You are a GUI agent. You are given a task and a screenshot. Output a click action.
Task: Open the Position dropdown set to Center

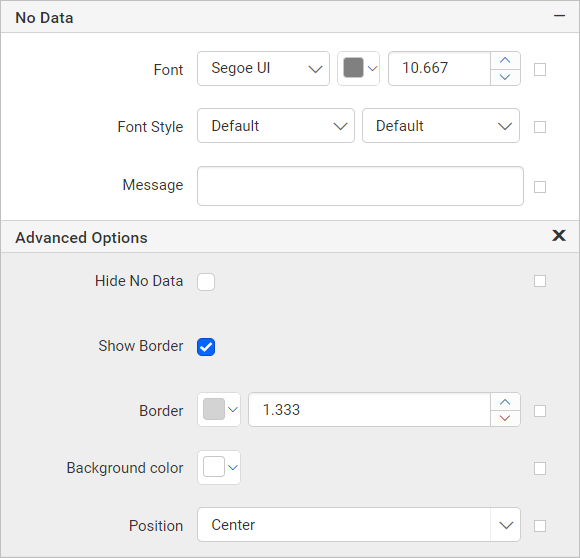pos(359,525)
